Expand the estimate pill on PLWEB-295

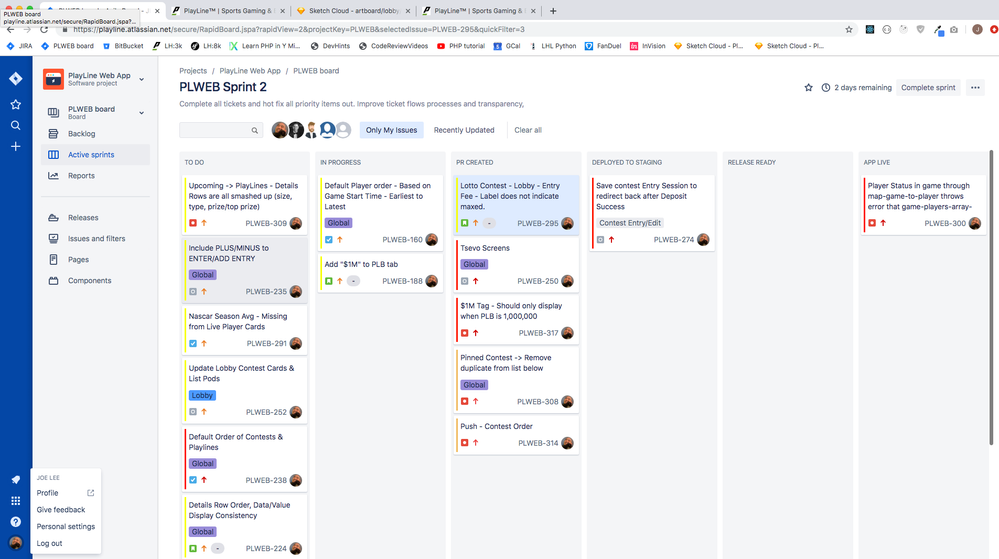pos(489,223)
